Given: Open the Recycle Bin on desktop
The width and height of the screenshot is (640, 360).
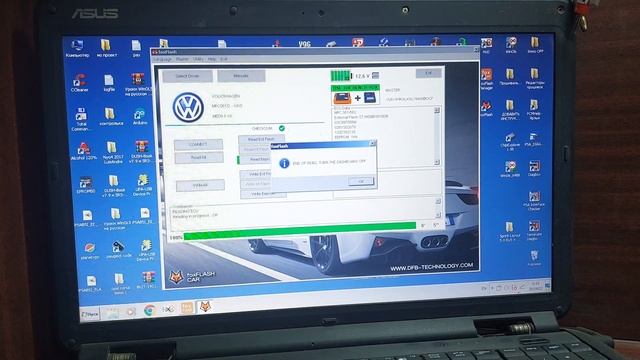Looking at the screenshot, I should (x=534, y=258).
